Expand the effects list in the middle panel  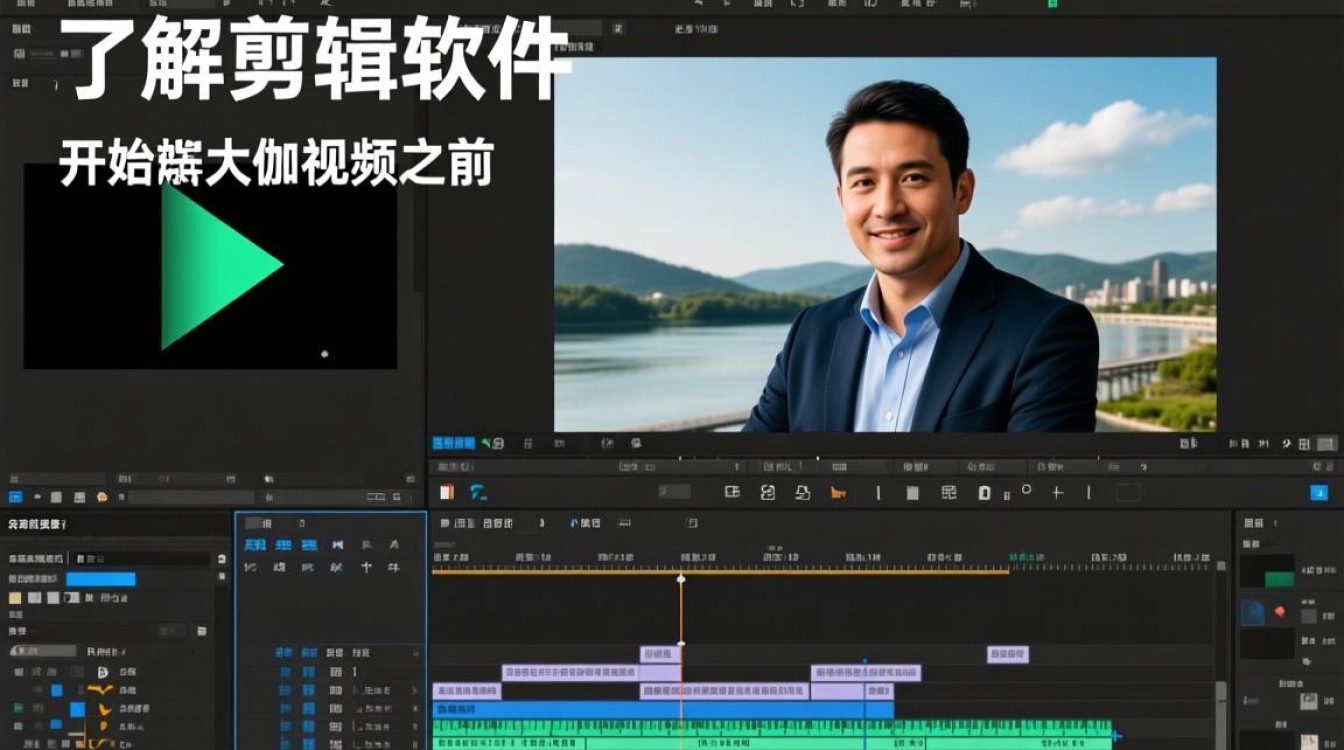click(414, 691)
